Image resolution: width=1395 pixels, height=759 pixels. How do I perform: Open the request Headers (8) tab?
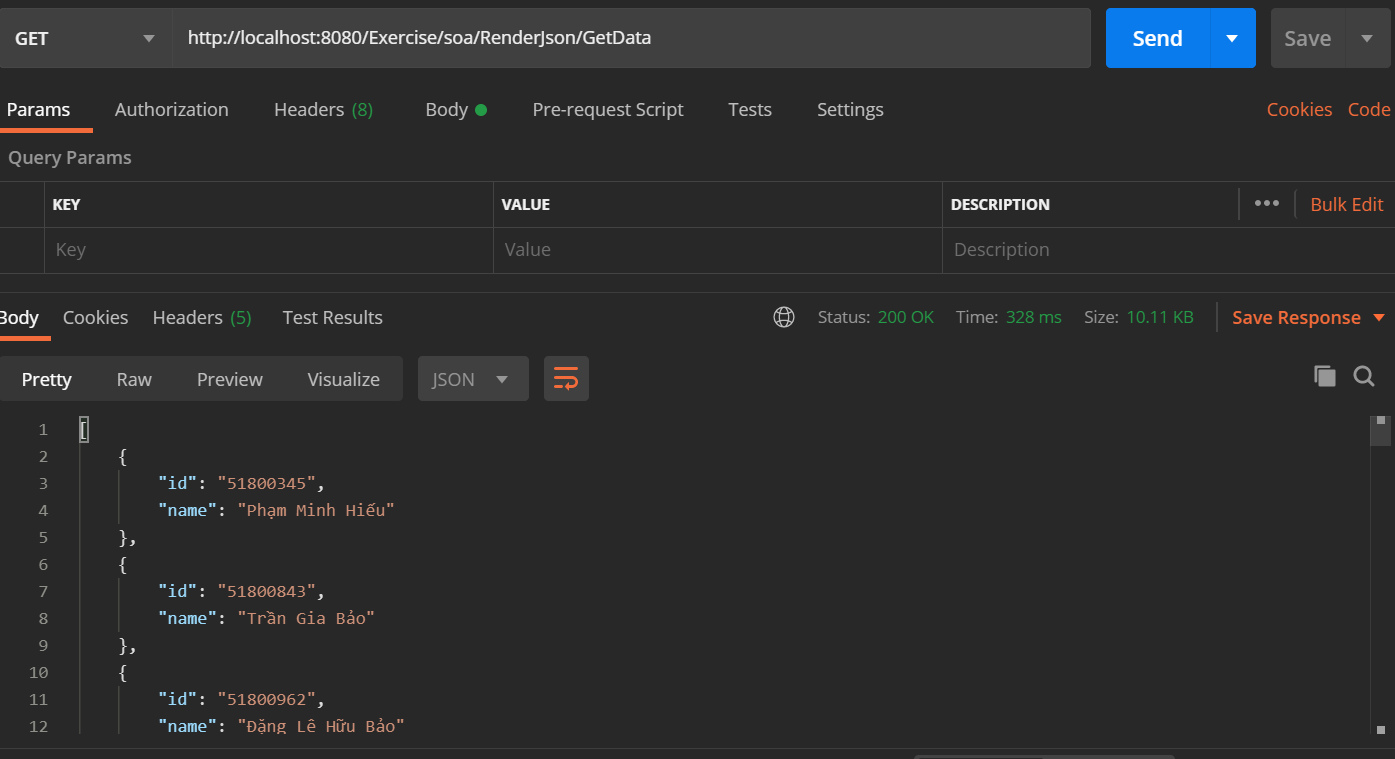pyautogui.click(x=323, y=109)
